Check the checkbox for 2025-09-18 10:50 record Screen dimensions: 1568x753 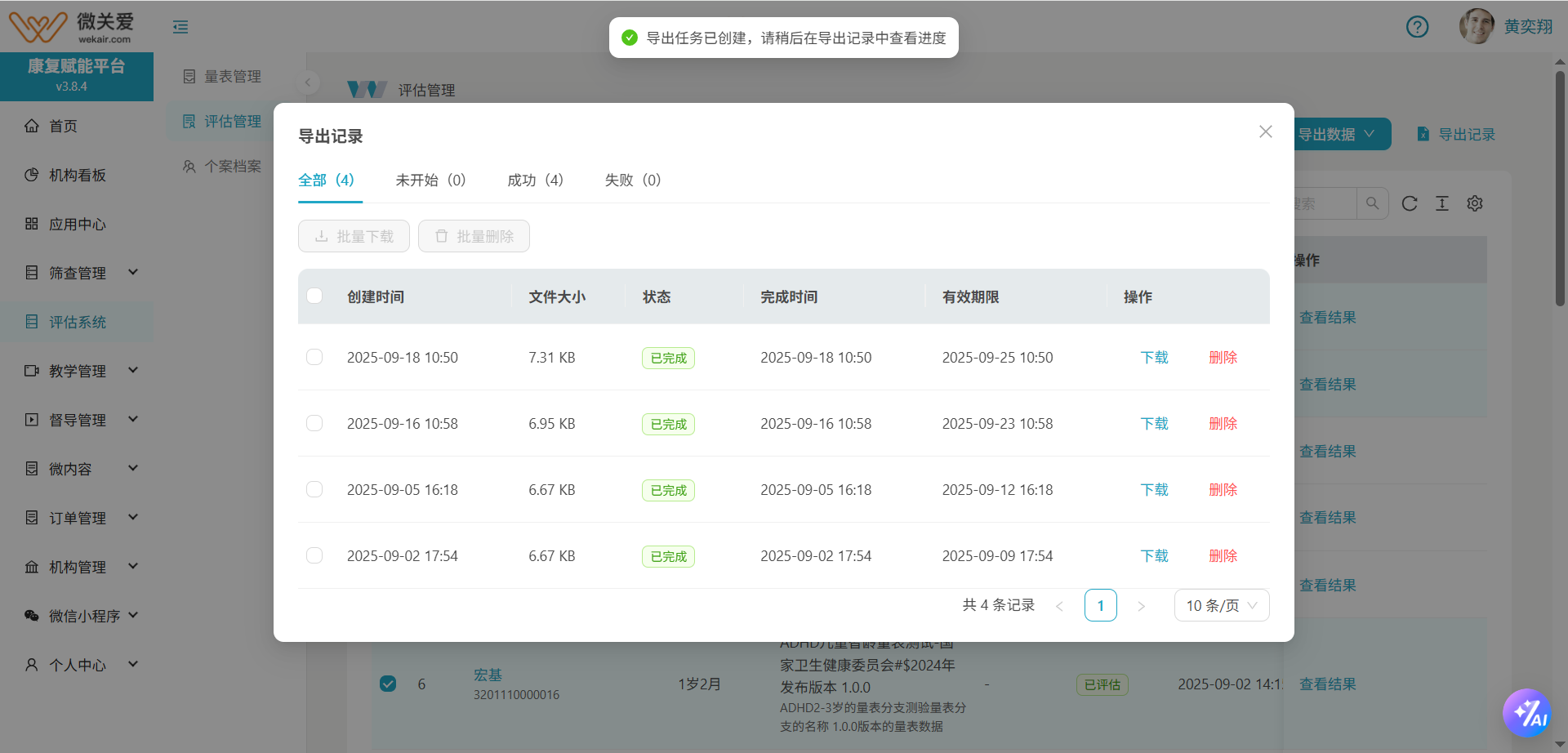[314, 357]
